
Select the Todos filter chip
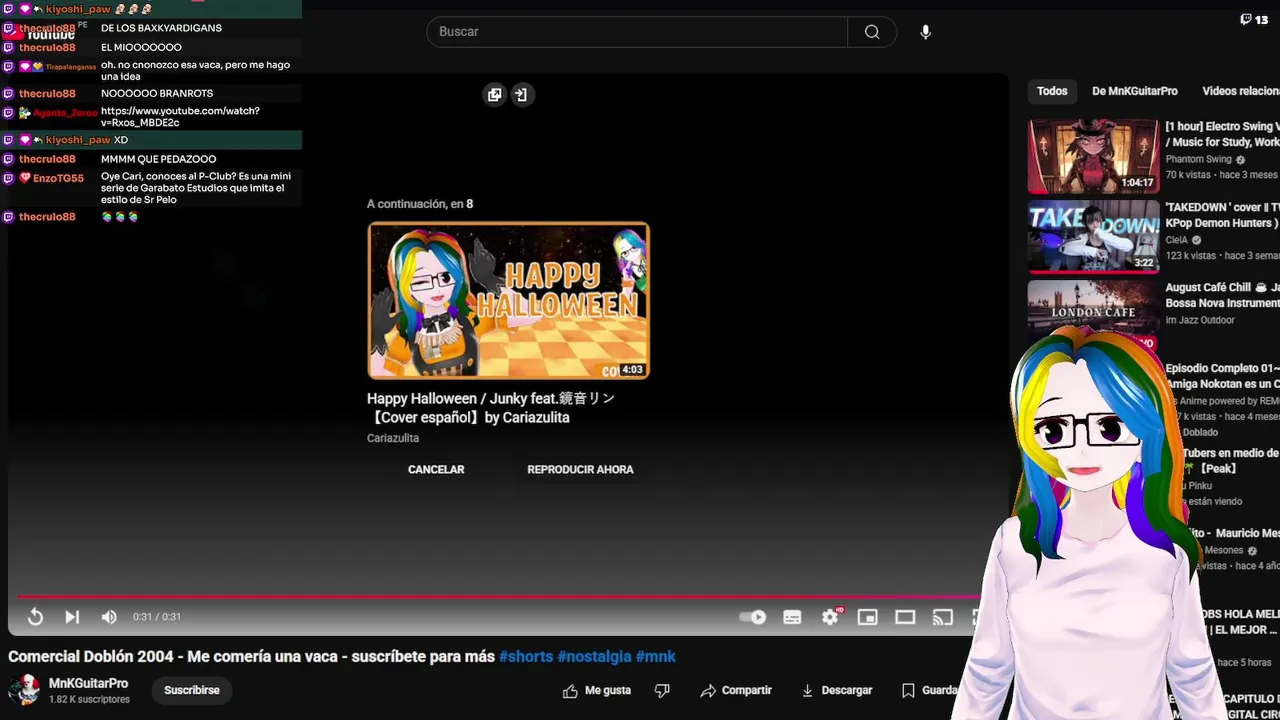coord(1052,91)
